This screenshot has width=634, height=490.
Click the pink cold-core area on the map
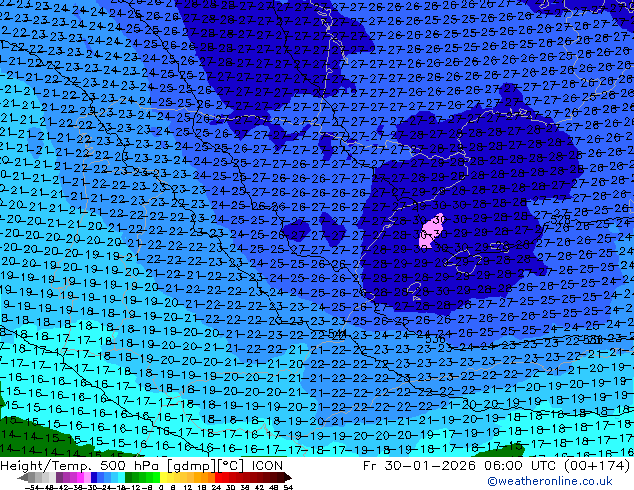pos(429,232)
